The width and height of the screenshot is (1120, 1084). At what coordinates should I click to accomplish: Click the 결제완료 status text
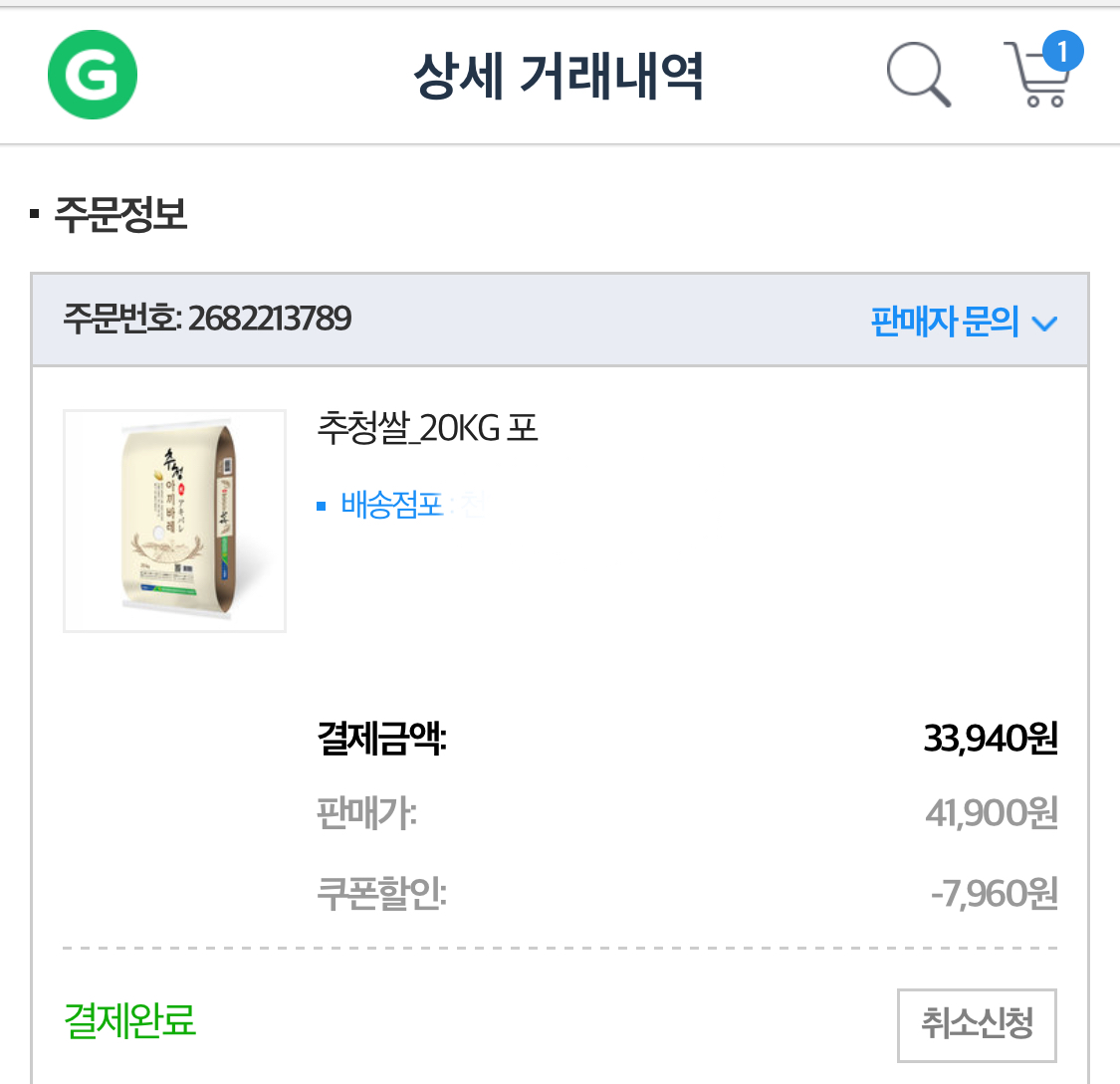tap(129, 1020)
